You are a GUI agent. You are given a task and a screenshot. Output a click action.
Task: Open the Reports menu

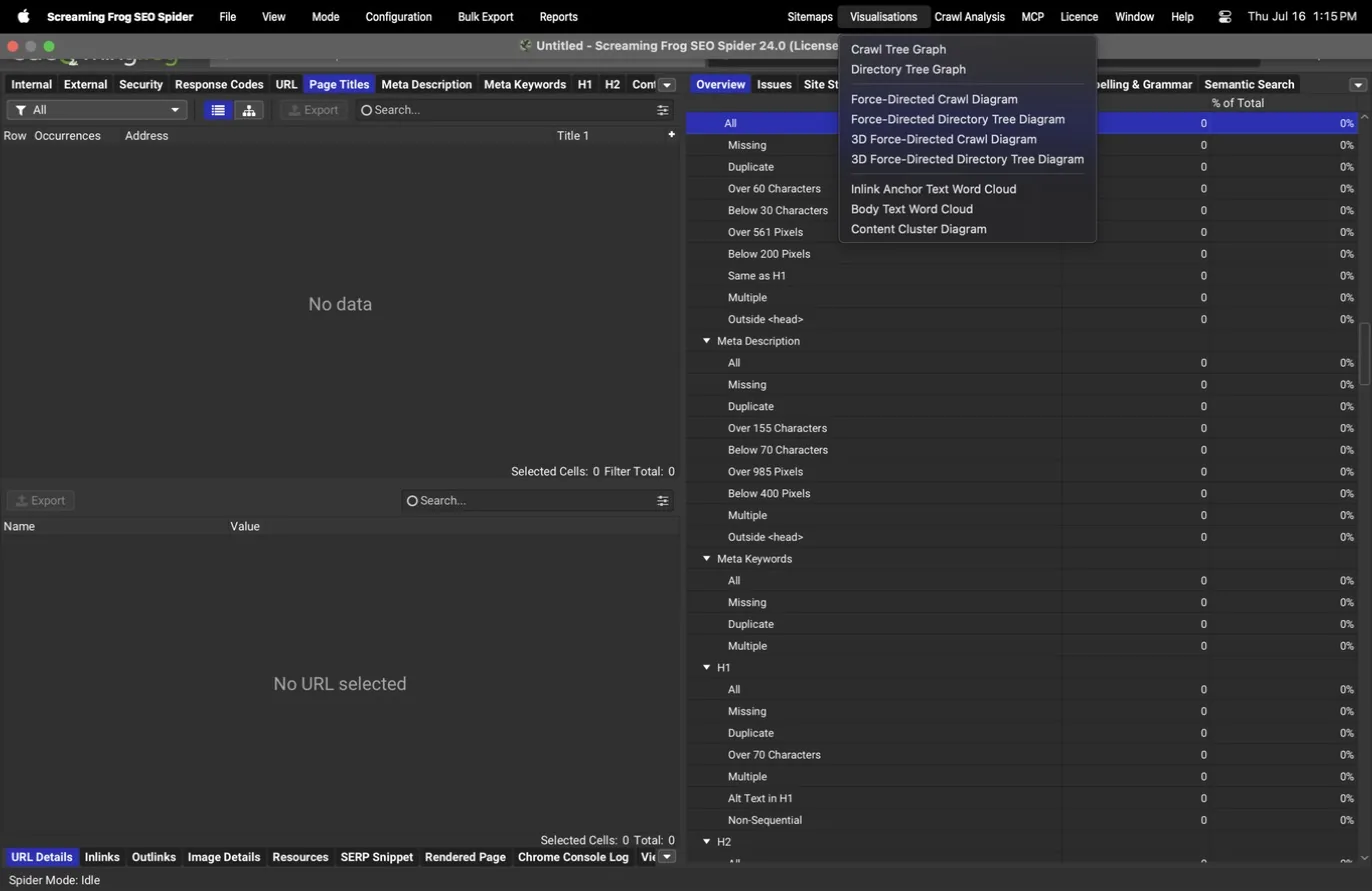[x=558, y=17]
